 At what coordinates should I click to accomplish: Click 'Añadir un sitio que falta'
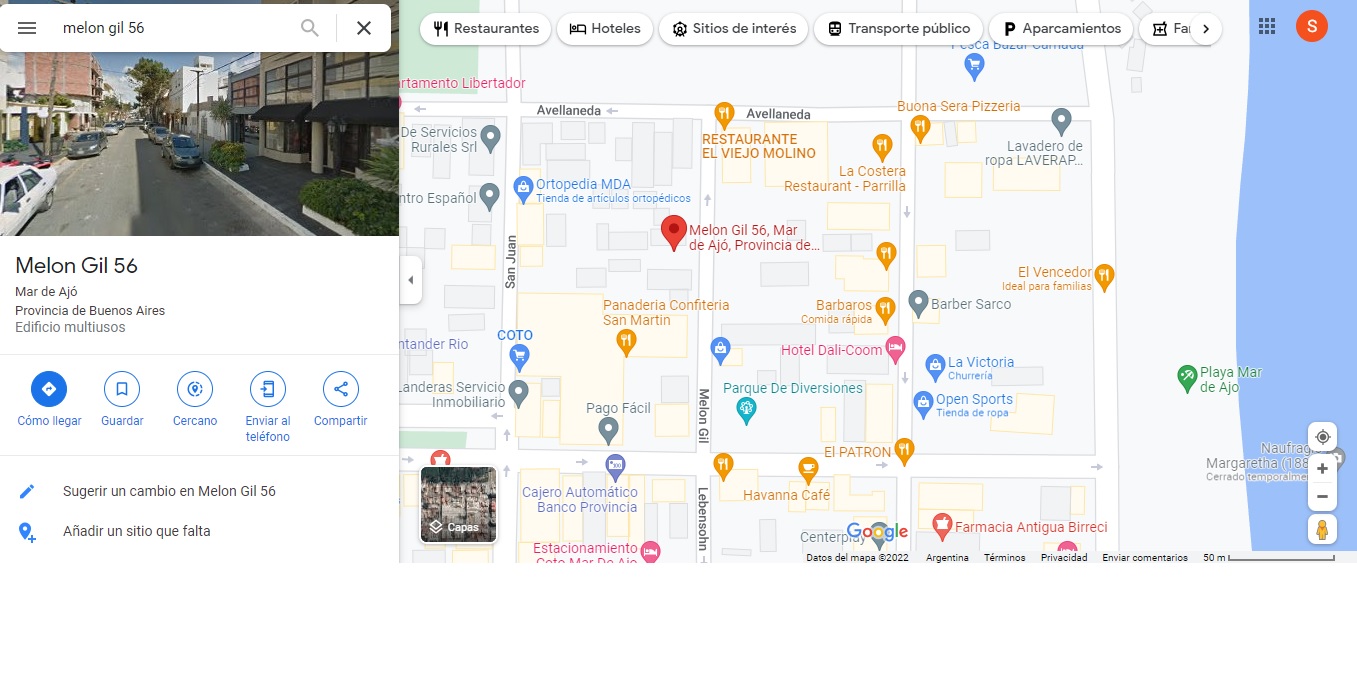137,531
